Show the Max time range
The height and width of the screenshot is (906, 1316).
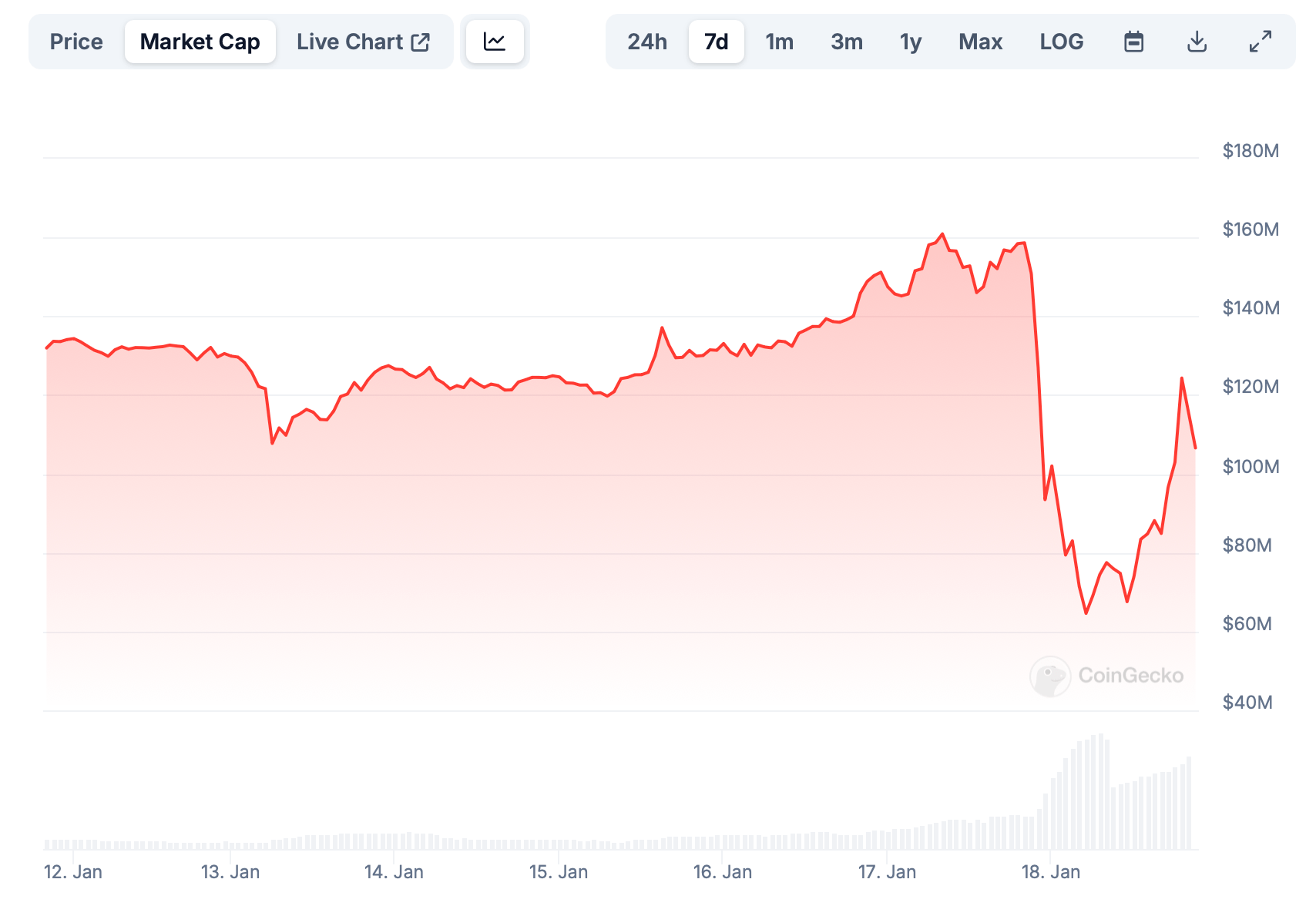tap(980, 42)
